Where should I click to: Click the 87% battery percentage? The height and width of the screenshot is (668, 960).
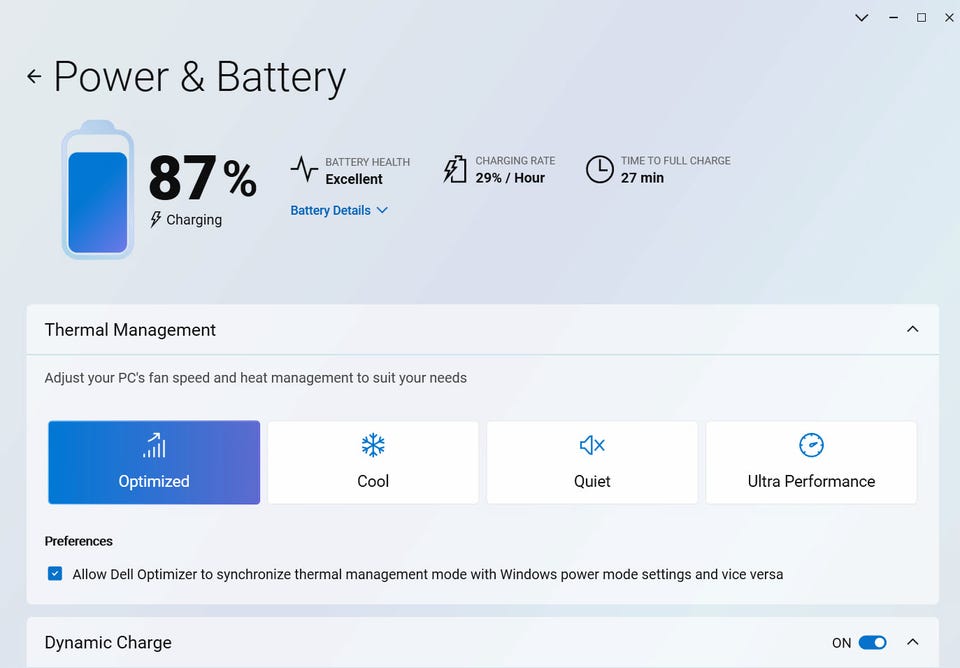(x=203, y=178)
